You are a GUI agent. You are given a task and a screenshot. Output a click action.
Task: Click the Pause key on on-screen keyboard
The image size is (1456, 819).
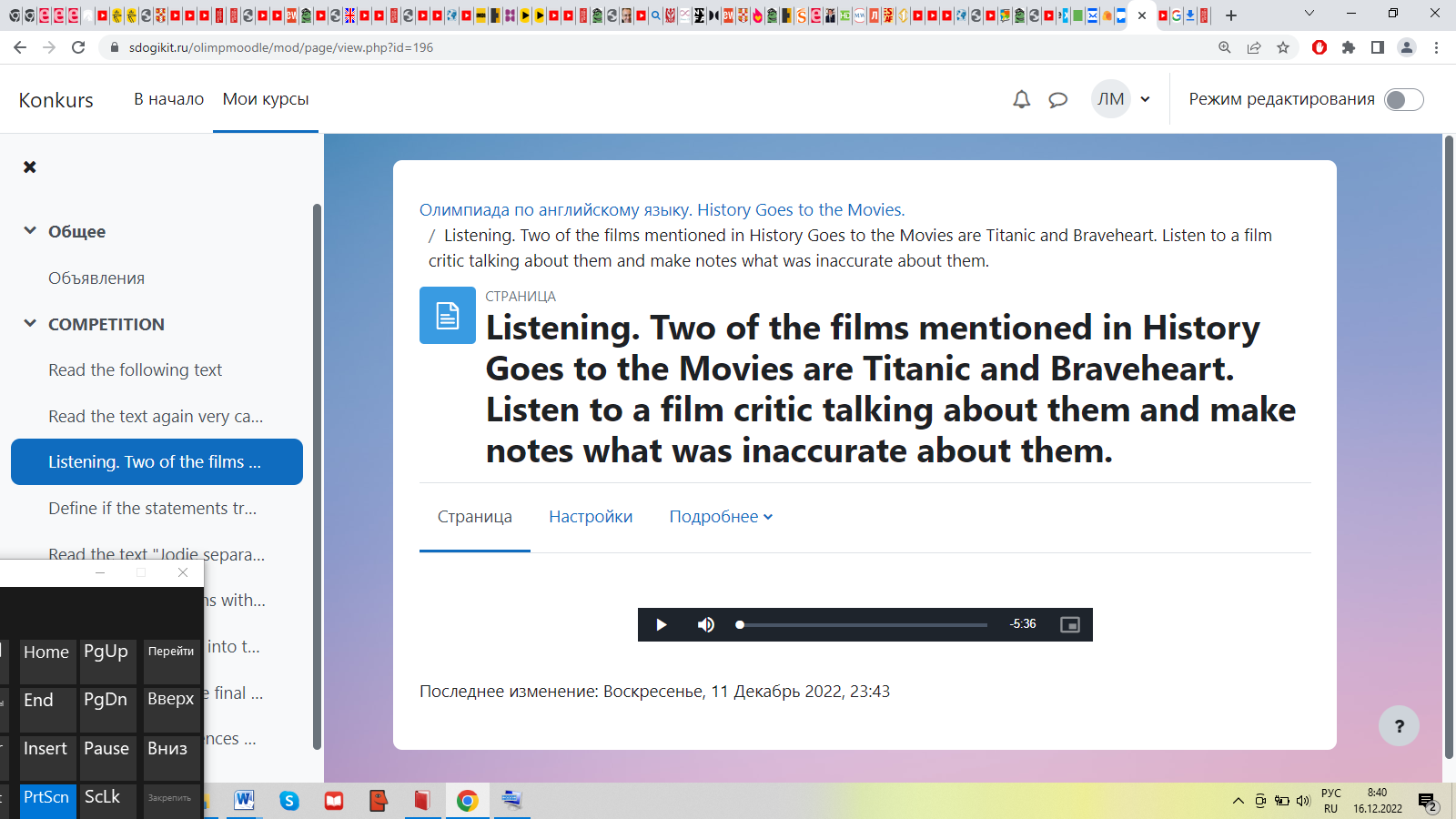click(107, 758)
